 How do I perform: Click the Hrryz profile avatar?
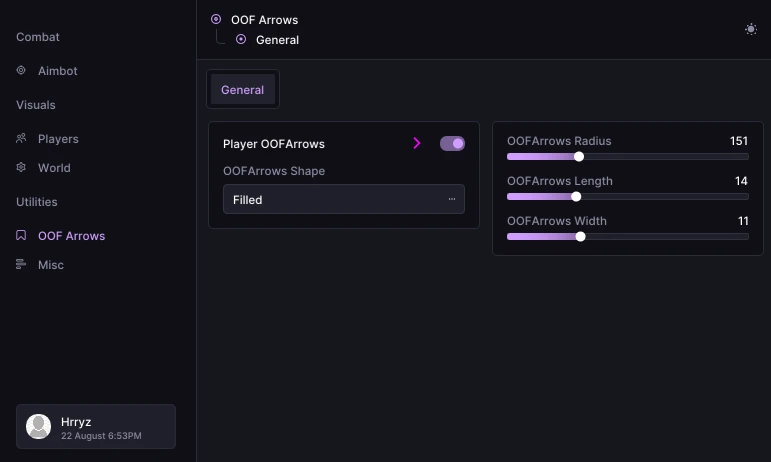38,426
